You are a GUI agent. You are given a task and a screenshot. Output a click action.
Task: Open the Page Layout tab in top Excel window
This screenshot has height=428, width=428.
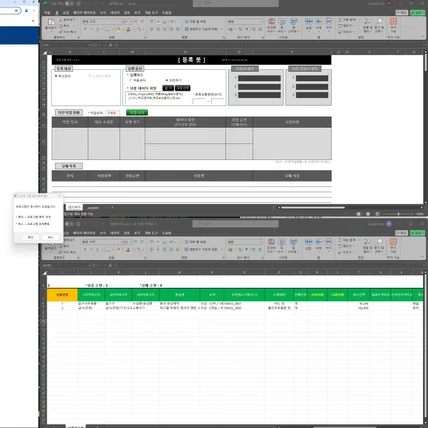click(x=84, y=13)
